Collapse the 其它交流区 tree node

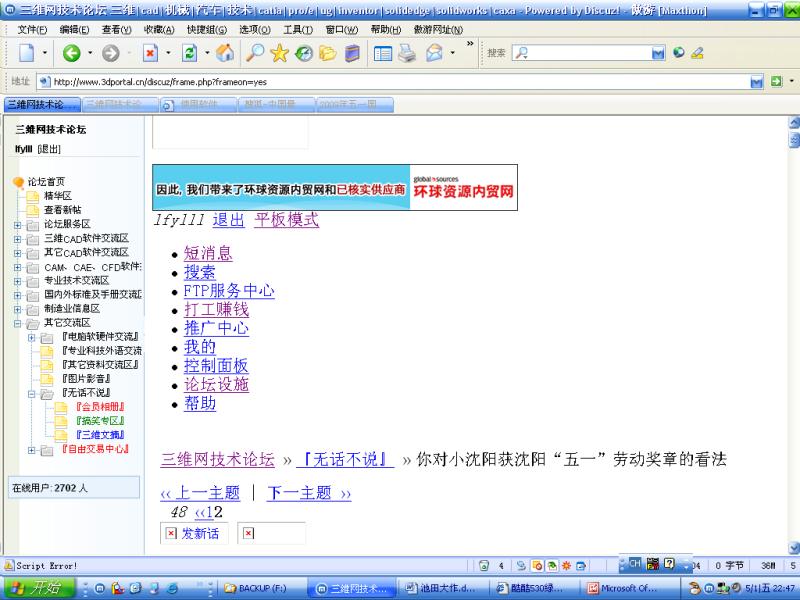[17, 323]
